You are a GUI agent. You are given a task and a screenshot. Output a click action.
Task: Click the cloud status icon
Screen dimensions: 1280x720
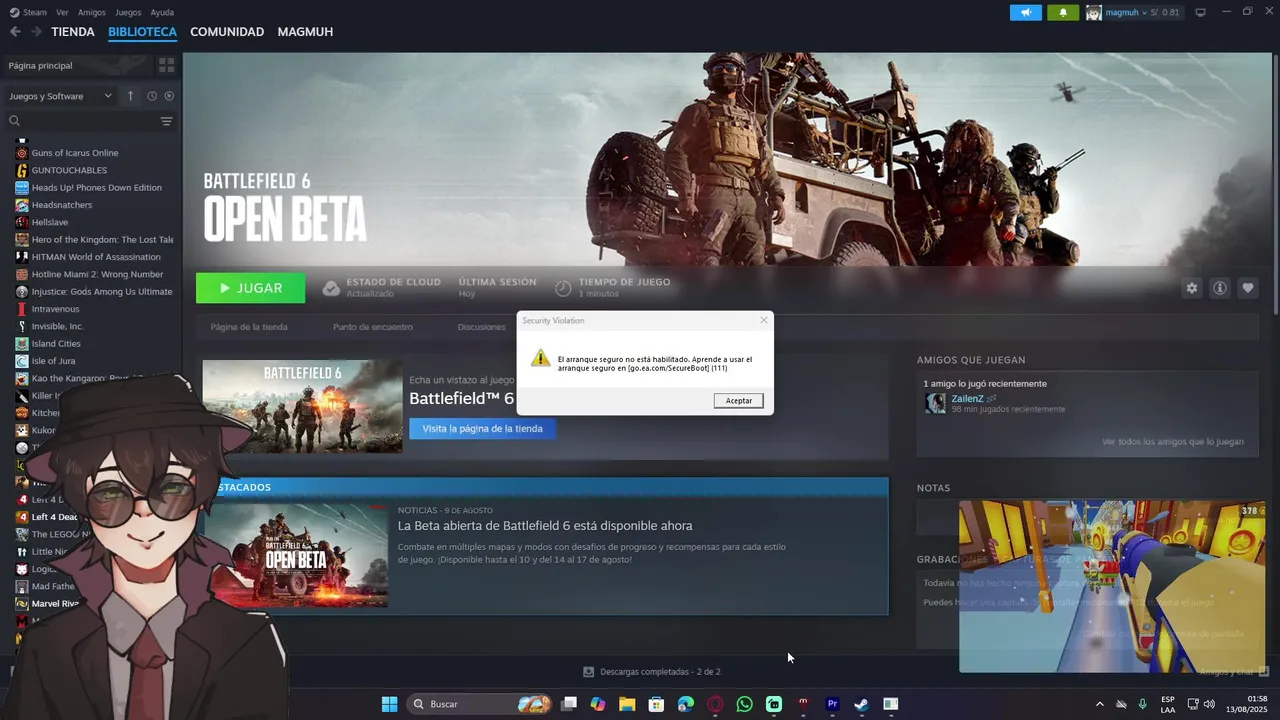(x=331, y=288)
